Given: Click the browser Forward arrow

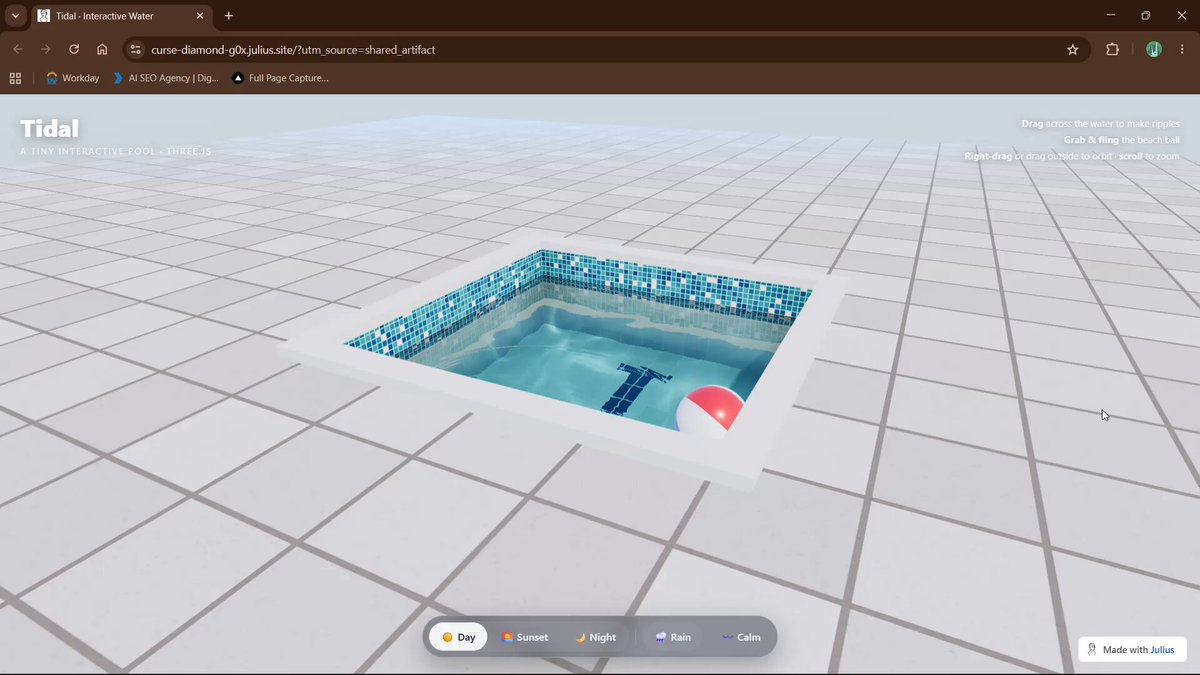Looking at the screenshot, I should pyautogui.click(x=46, y=49).
